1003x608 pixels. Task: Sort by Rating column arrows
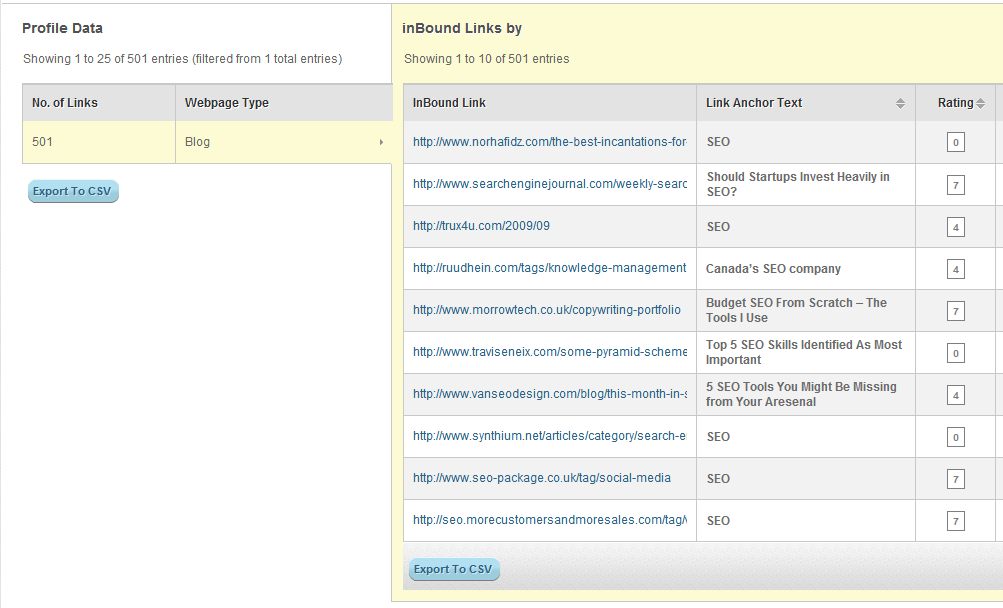point(980,104)
